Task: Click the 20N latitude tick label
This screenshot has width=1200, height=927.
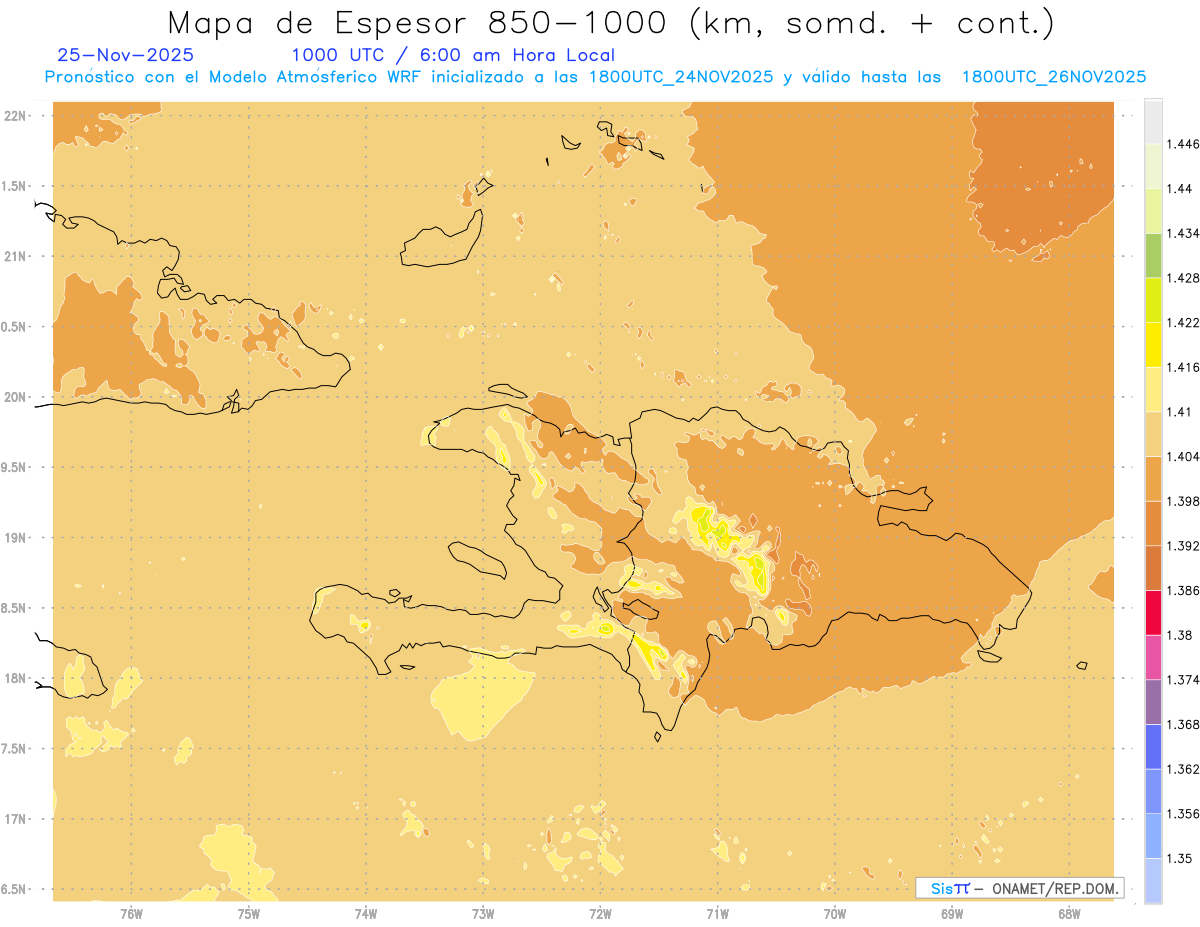Action: click(14, 397)
